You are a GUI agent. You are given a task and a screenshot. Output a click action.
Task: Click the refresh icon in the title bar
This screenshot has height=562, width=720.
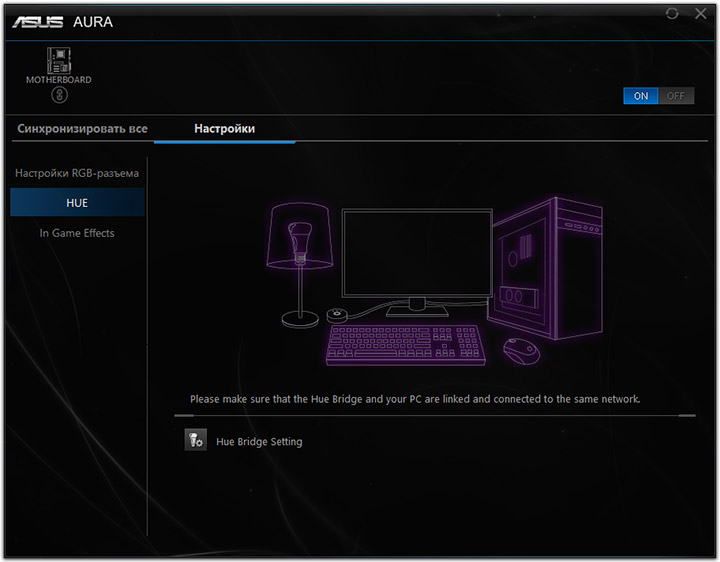click(x=672, y=14)
